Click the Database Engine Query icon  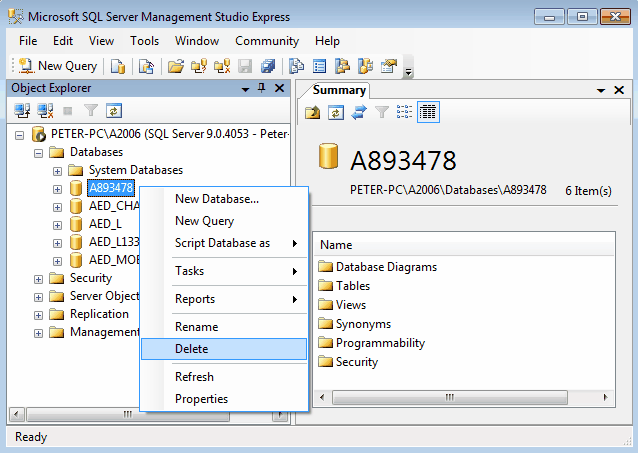tap(118, 66)
